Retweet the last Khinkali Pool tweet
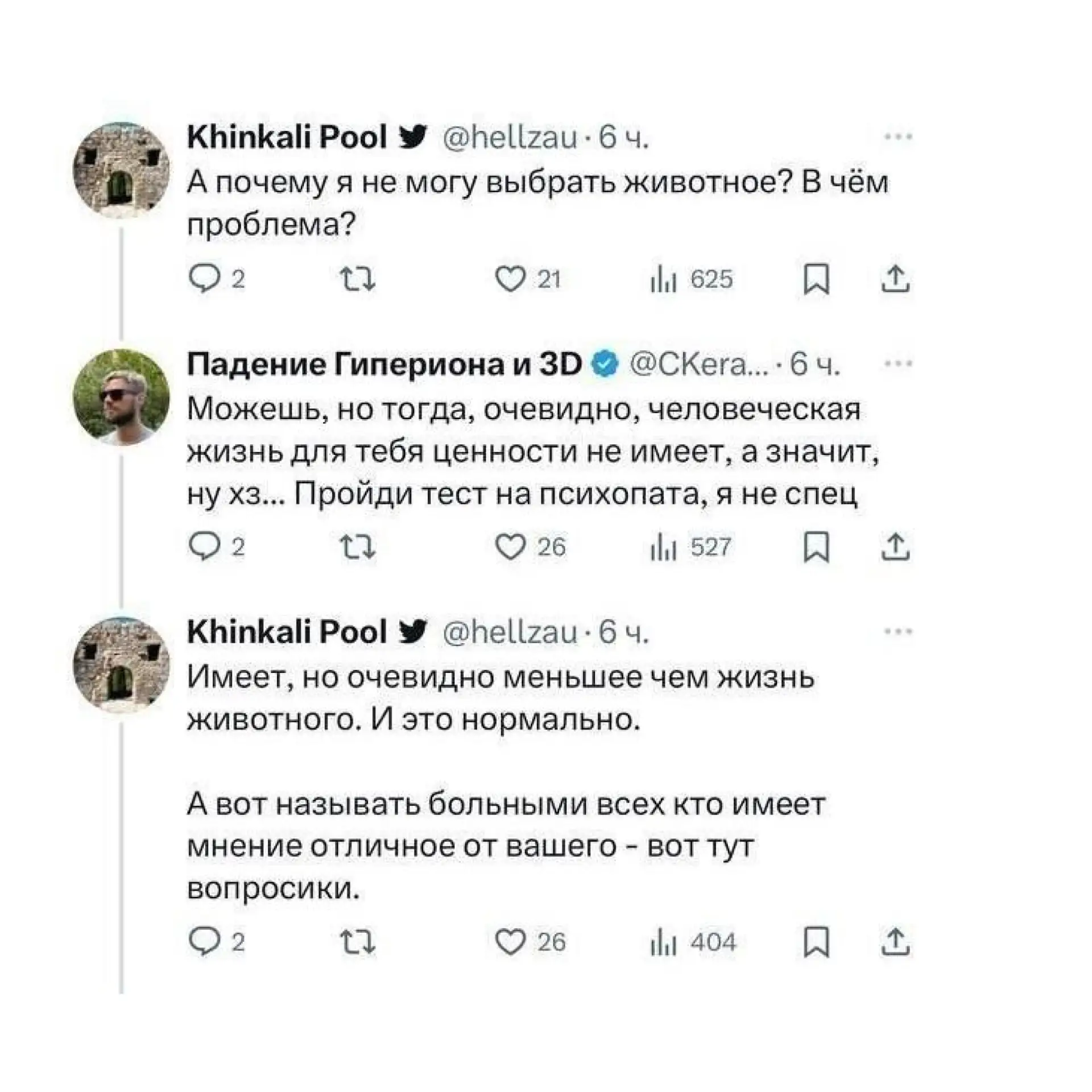 357,942
